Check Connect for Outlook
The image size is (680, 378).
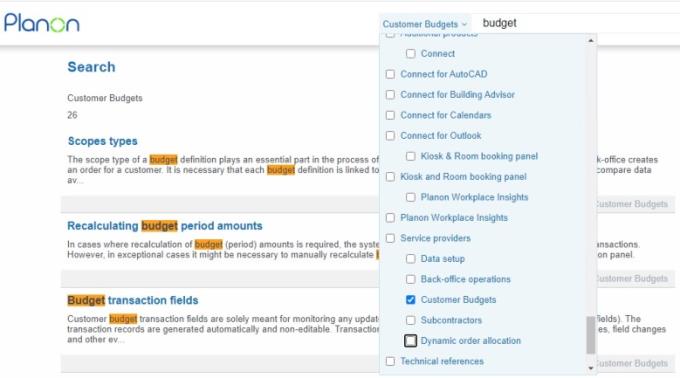tap(390, 136)
